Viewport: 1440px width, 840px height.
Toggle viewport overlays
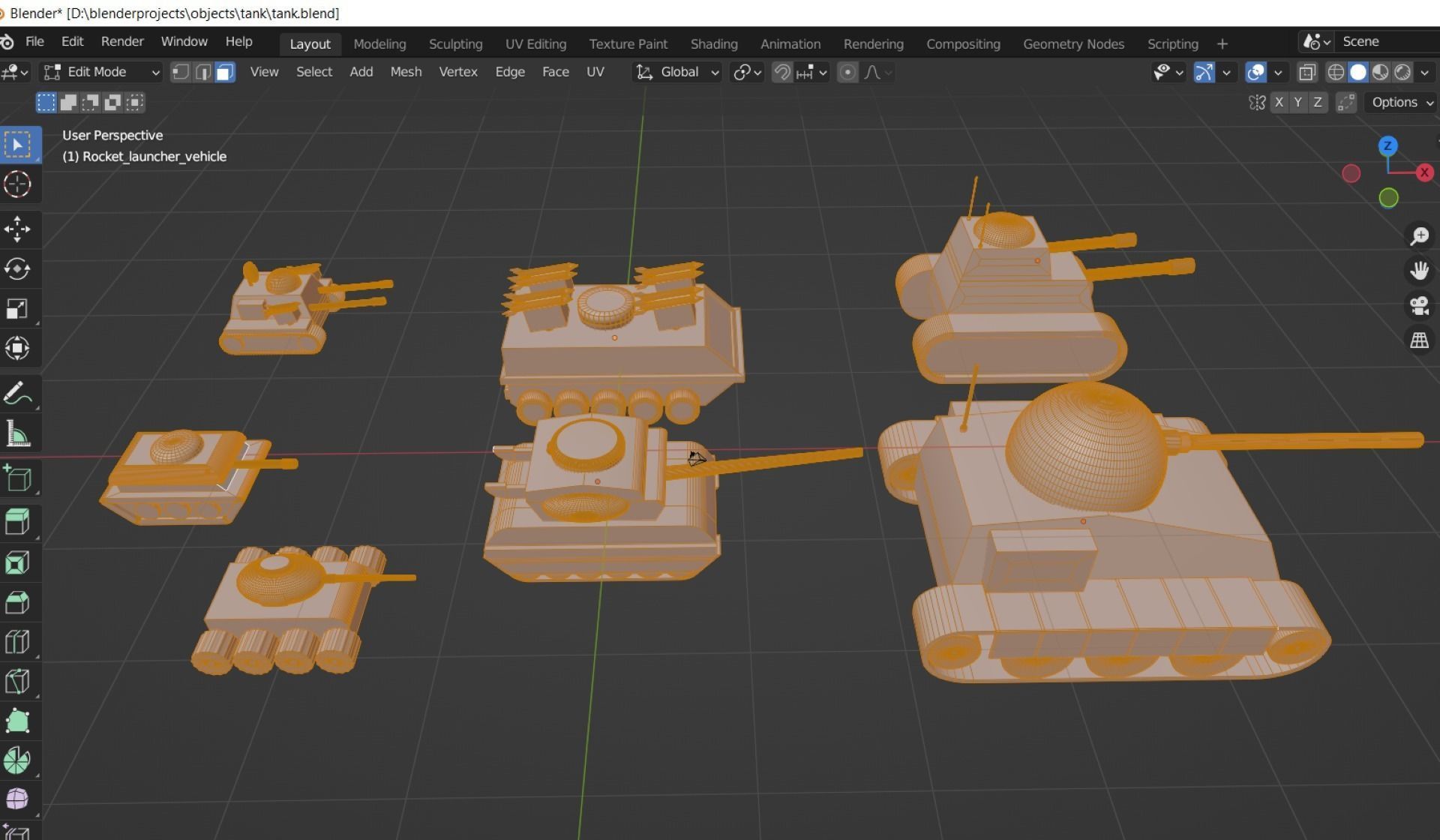(1255, 72)
